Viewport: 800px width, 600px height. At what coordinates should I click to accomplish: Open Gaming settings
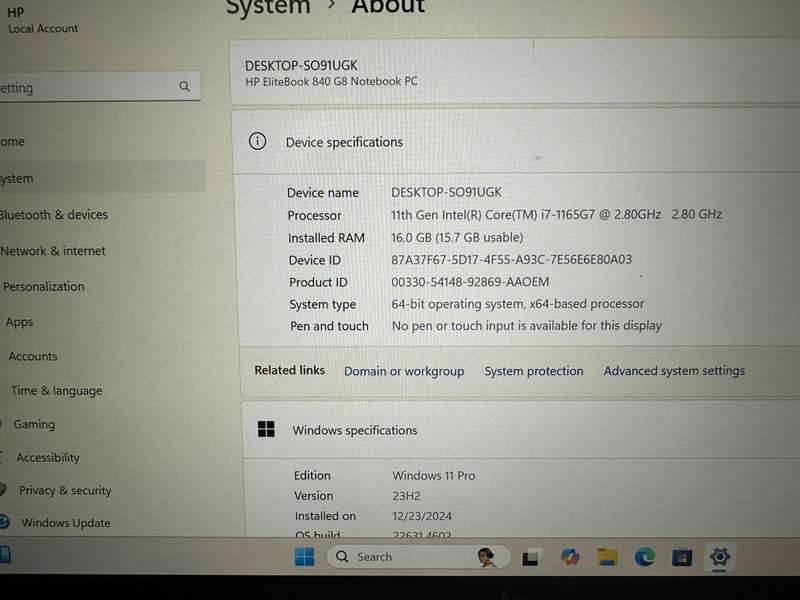pyautogui.click(x=34, y=424)
